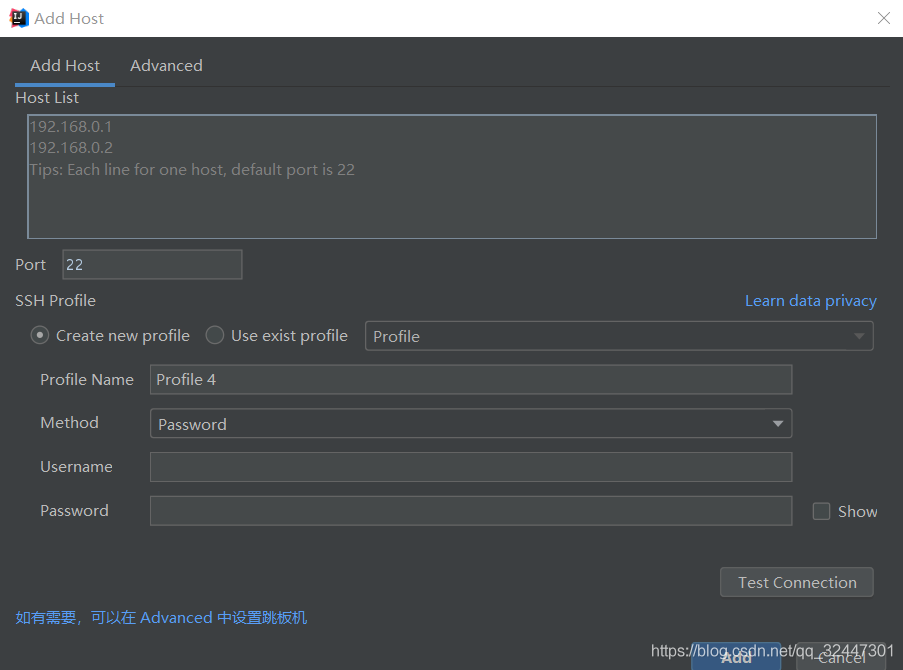The image size is (903, 670).
Task: Click the Cancel button
Action: 841,657
